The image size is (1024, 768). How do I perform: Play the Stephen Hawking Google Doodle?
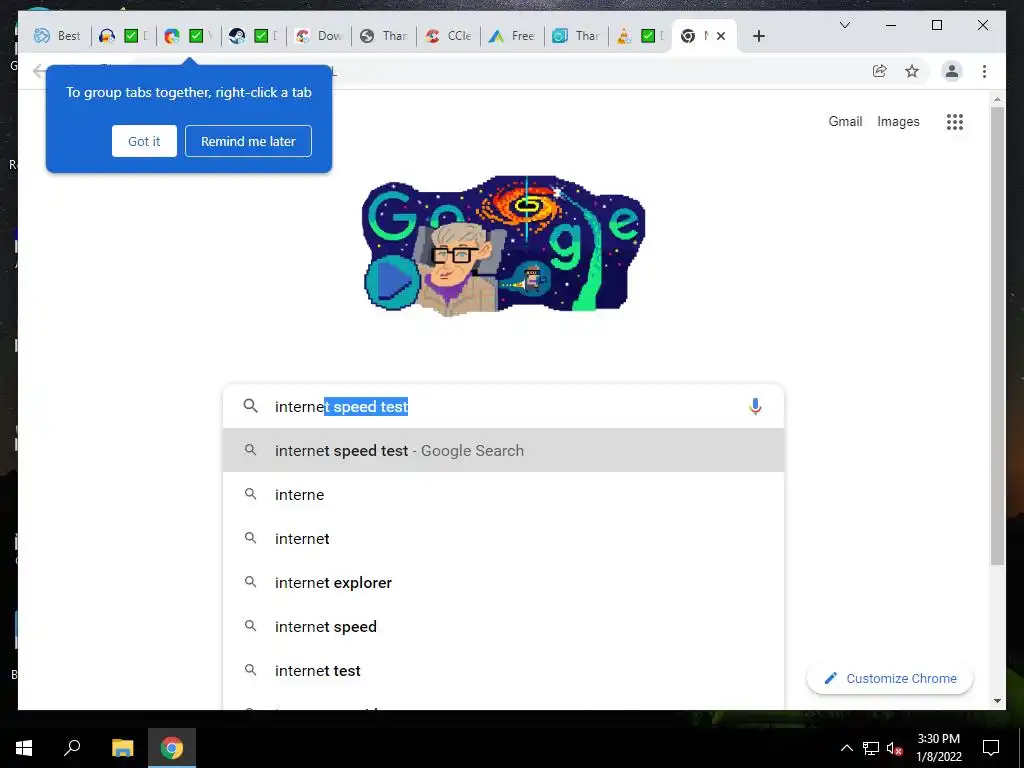[x=392, y=282]
